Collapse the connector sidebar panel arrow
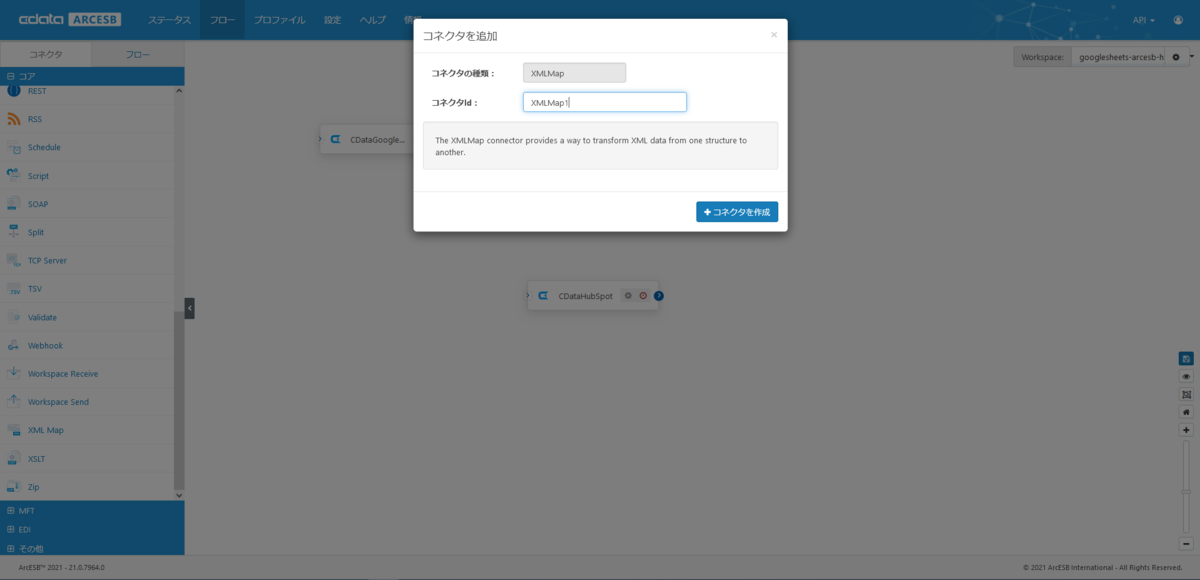The height and width of the screenshot is (580, 1200). pos(190,308)
